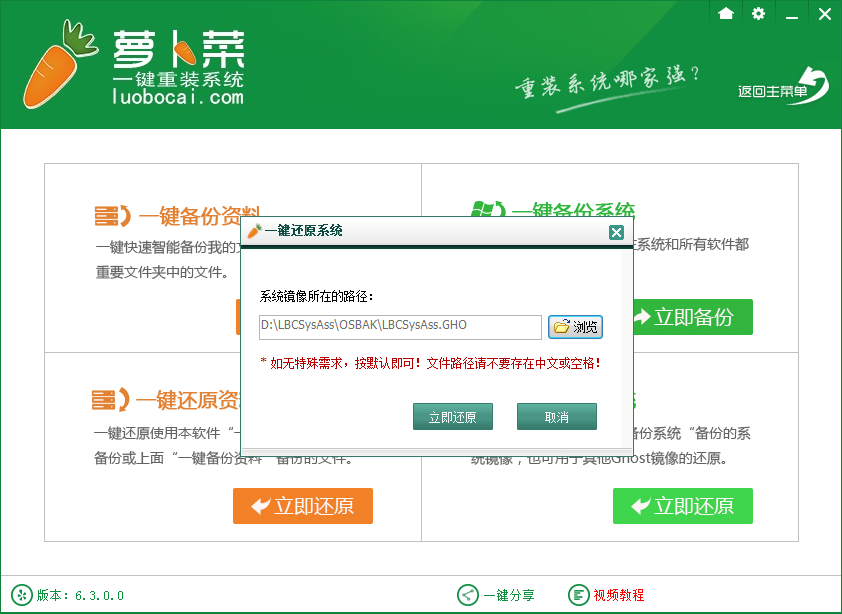842x614 pixels.
Task: Click the 视频教程 list icon
Action: (578, 595)
